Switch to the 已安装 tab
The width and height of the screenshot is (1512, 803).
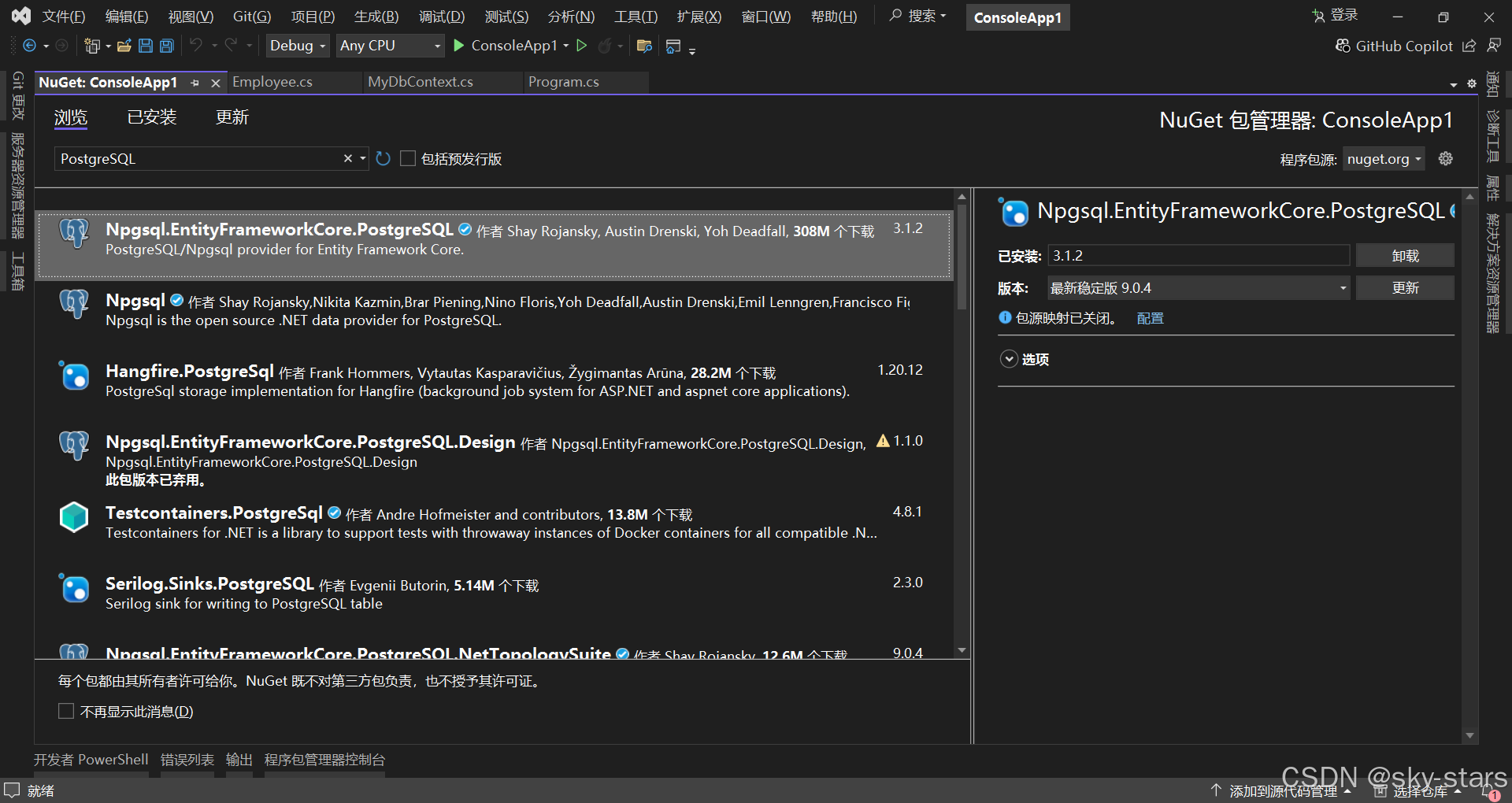[x=152, y=117]
